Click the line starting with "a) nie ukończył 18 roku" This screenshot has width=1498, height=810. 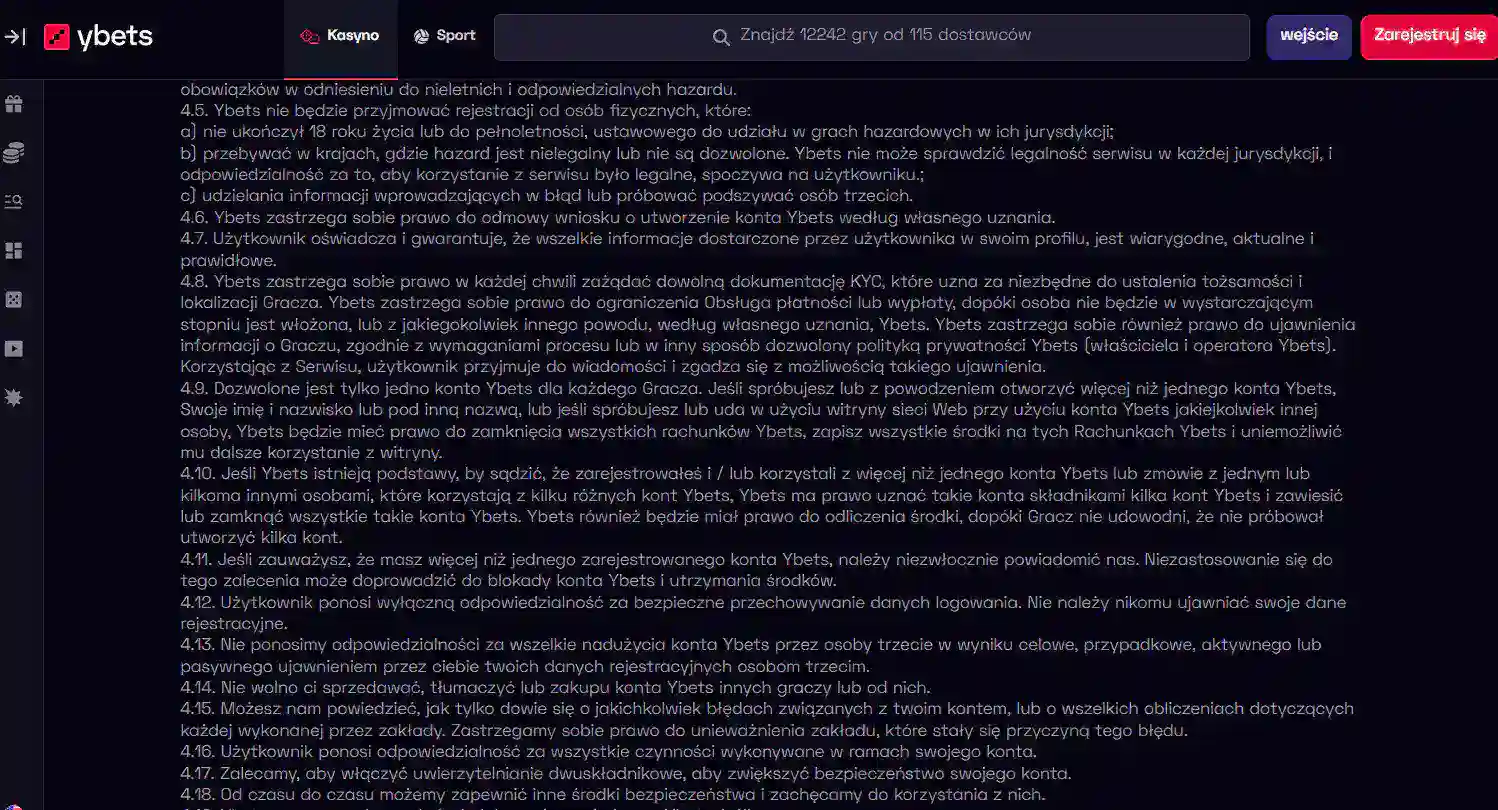pyautogui.click(x=647, y=132)
